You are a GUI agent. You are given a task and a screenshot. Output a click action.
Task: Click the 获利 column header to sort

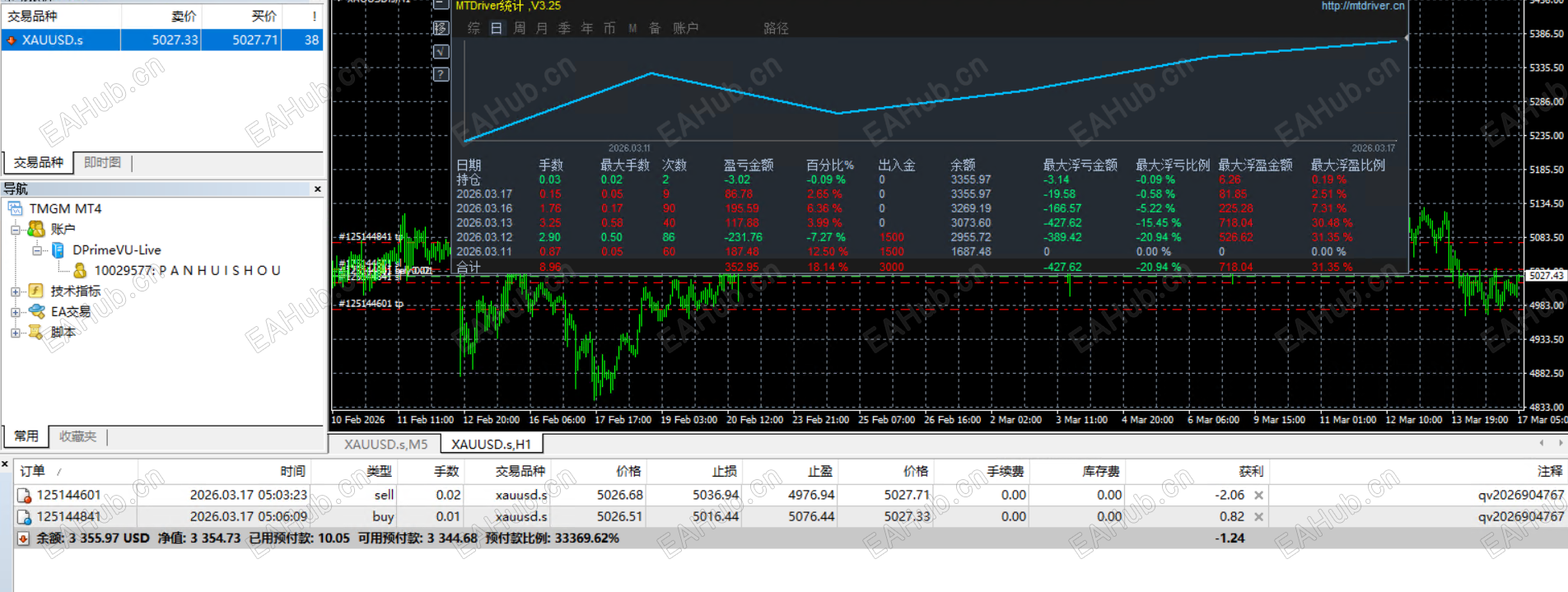point(1251,471)
